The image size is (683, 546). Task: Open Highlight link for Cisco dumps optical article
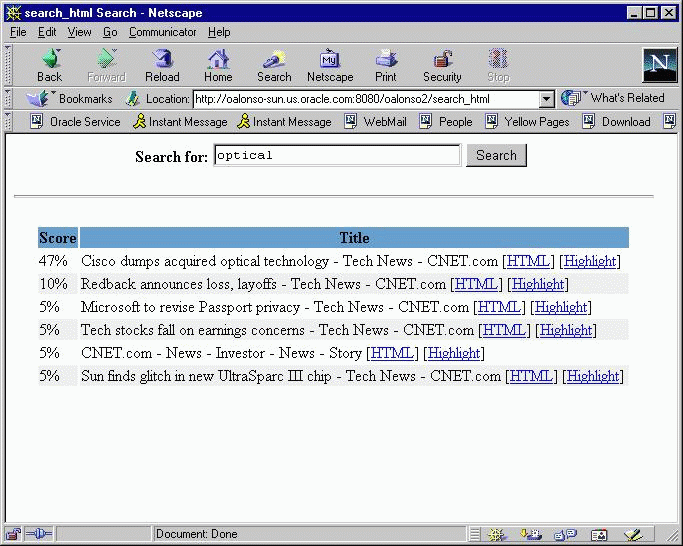pos(590,261)
